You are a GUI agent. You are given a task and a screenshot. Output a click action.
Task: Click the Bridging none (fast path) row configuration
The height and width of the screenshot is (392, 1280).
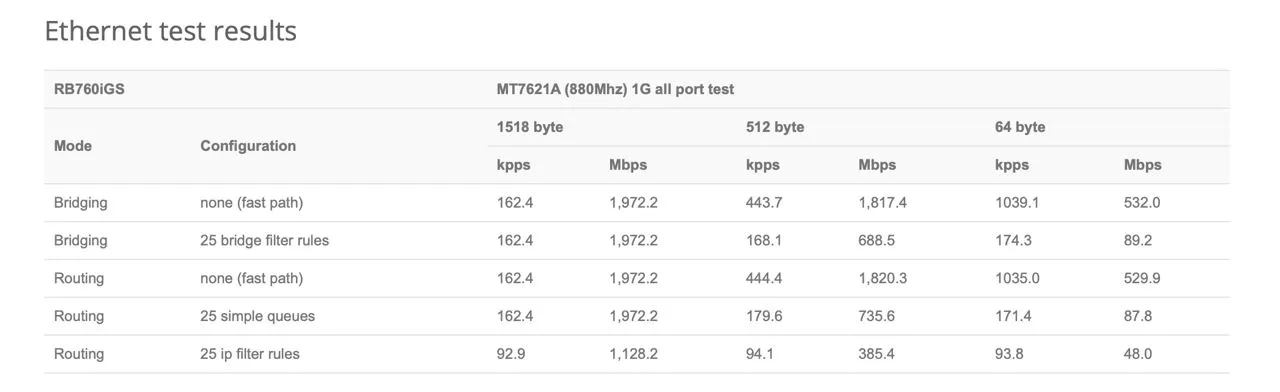252,203
